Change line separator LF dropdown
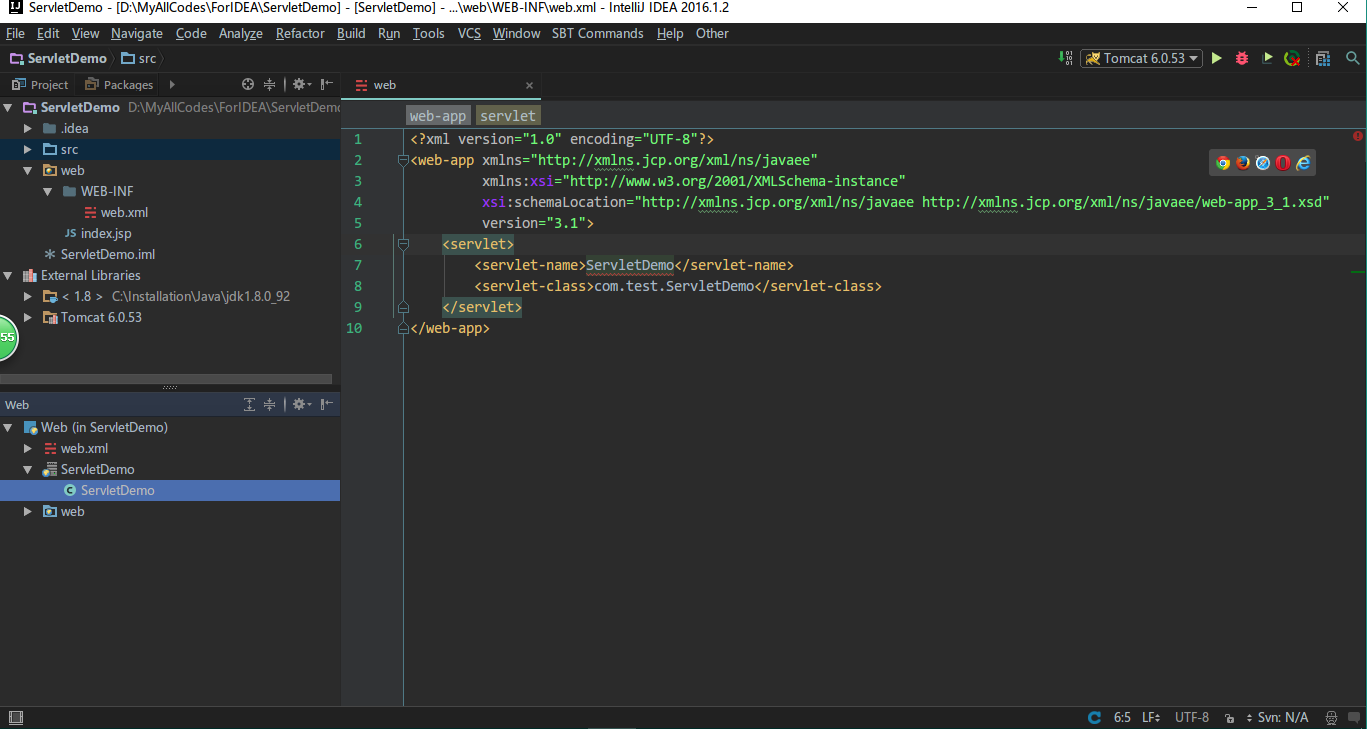 1151,718
